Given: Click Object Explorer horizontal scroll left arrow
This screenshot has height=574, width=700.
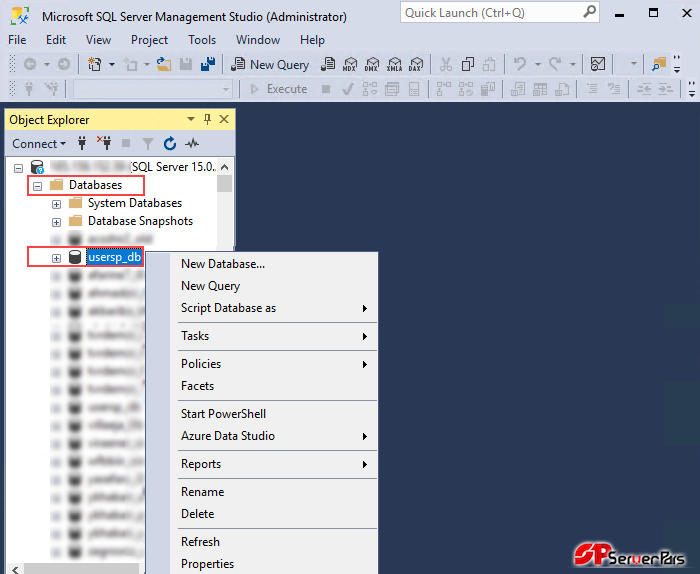Looking at the screenshot, I should click(15, 570).
